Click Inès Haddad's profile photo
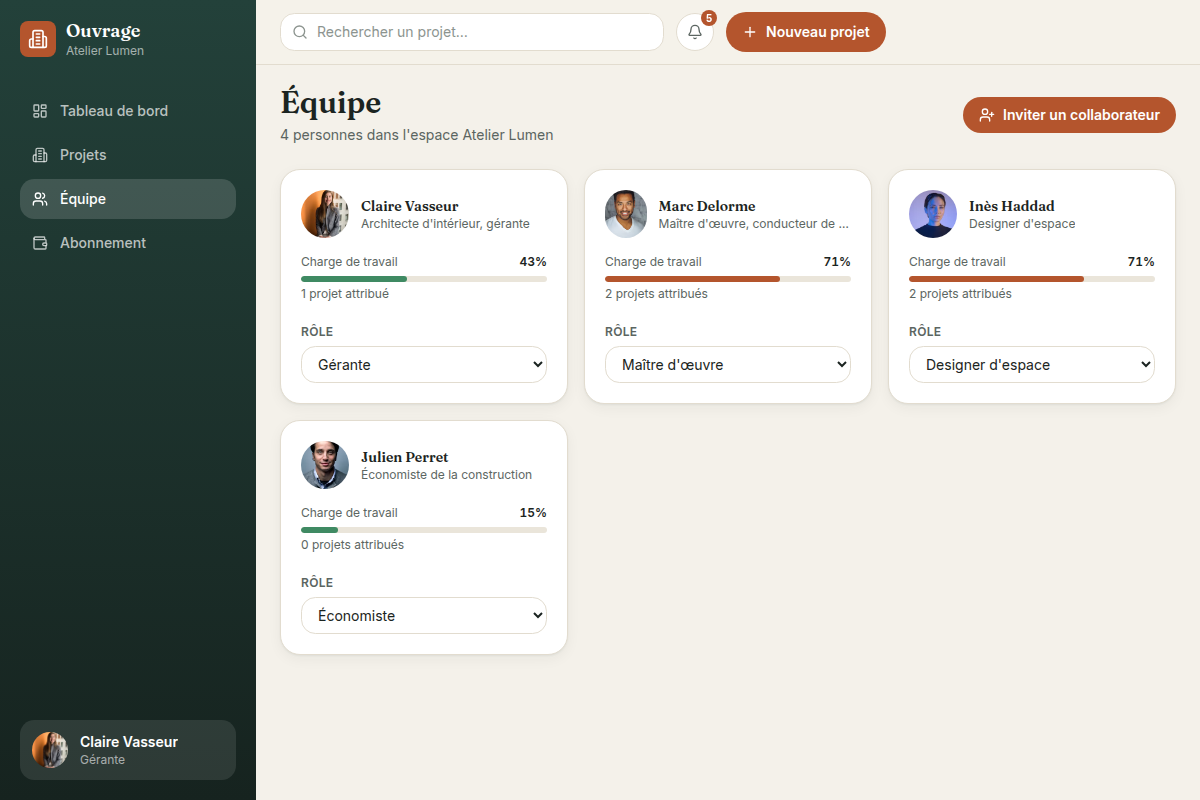This screenshot has width=1200, height=800. 933,214
